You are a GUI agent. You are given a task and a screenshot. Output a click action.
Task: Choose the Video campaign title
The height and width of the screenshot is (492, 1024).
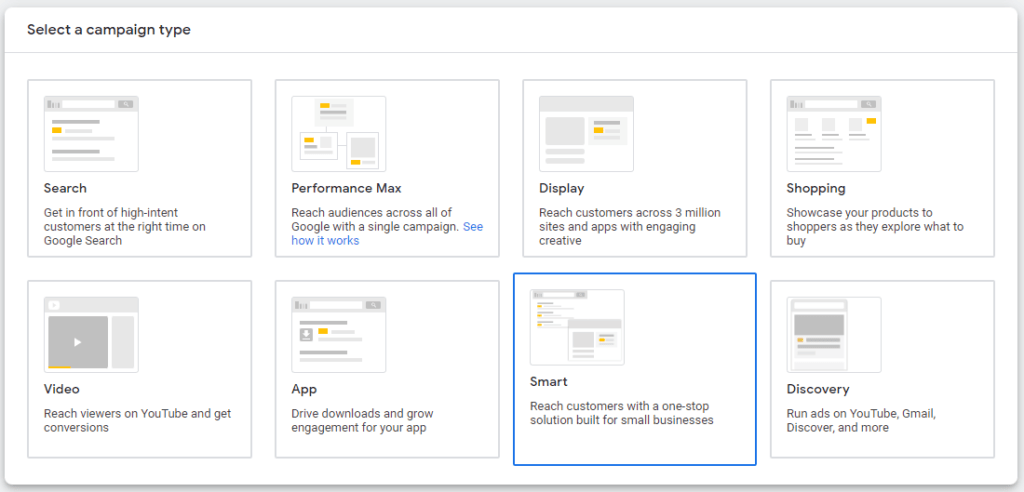tap(61, 389)
